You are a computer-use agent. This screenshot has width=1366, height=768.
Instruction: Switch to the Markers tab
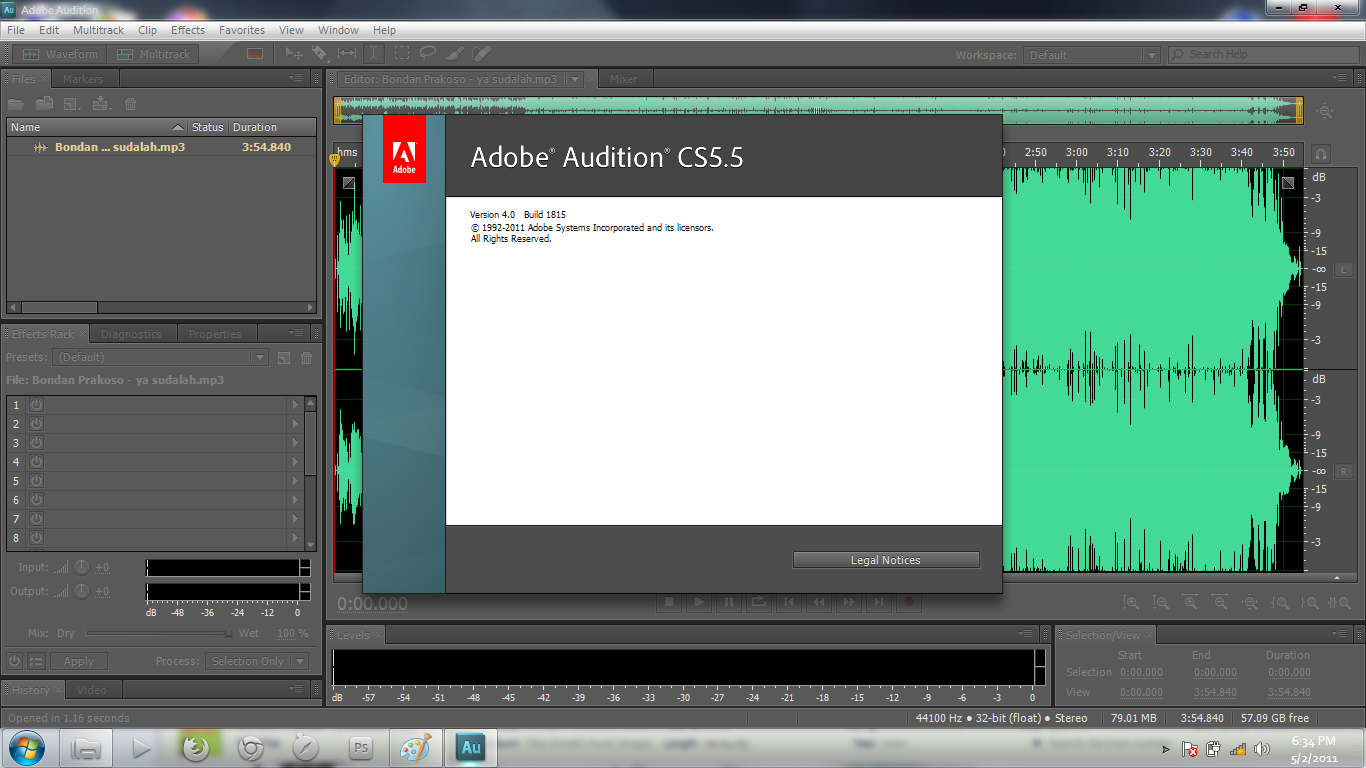pos(83,79)
